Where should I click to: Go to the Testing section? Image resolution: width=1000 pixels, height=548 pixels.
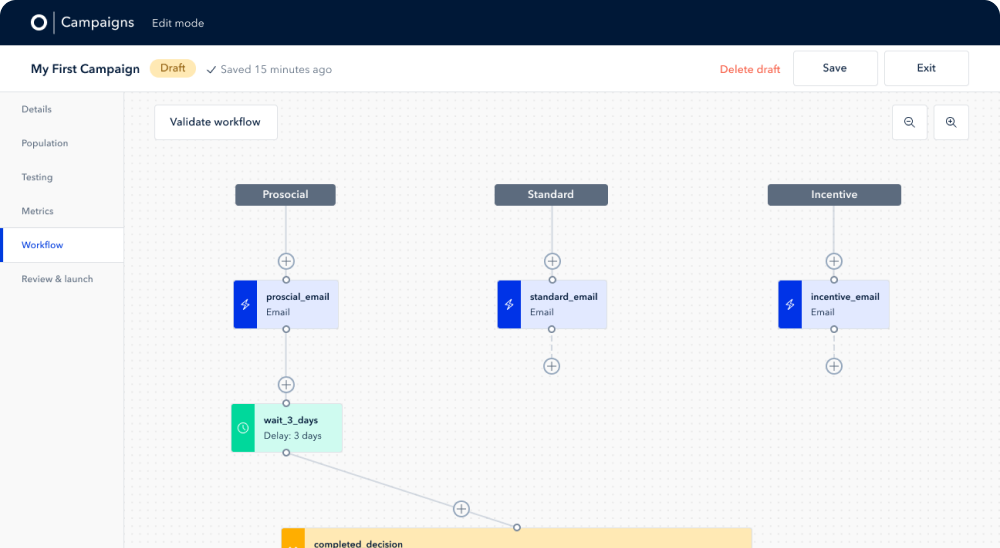37,177
